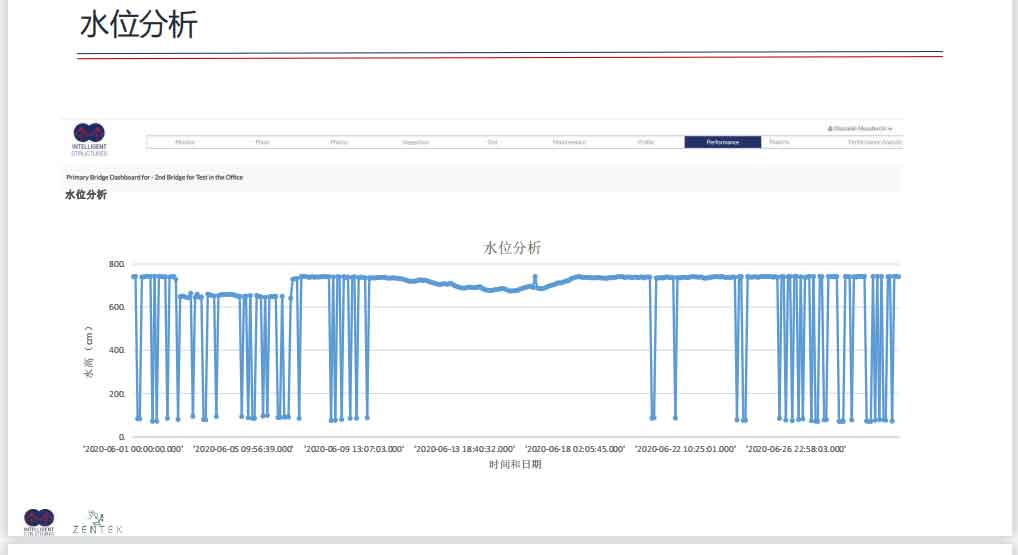The height and width of the screenshot is (555, 1018).
Task: Select the Reports tab
Action: coord(779,142)
